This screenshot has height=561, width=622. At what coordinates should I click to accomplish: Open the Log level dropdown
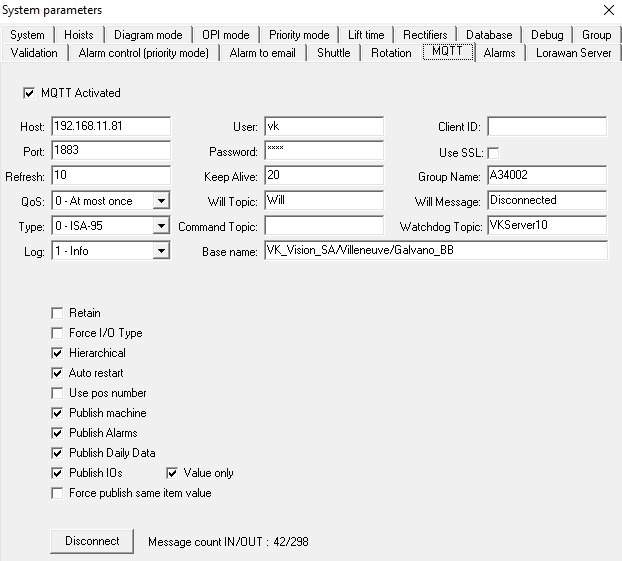(x=161, y=251)
